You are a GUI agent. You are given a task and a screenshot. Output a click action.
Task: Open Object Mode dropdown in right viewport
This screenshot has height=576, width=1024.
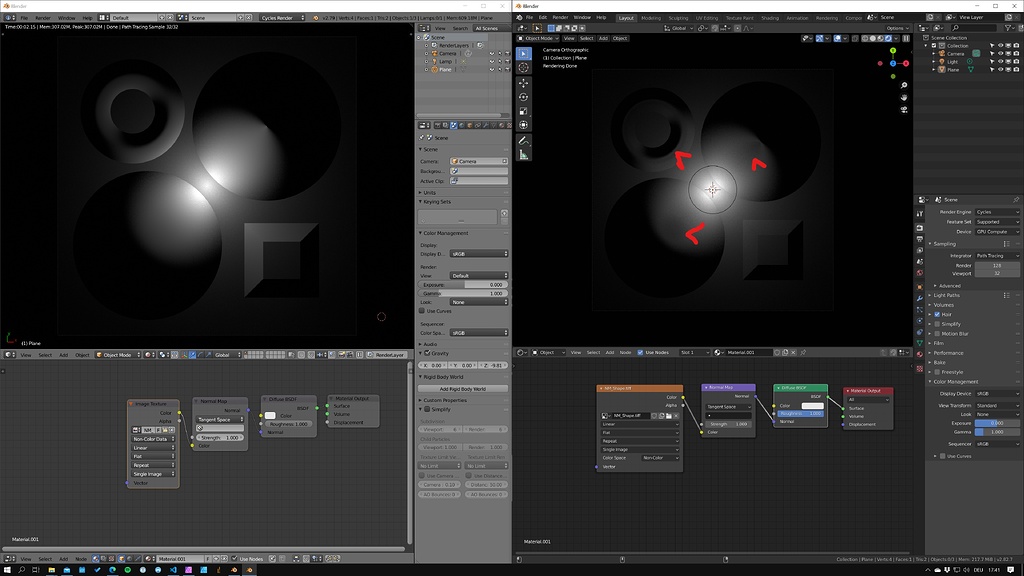pyautogui.click(x=538, y=39)
